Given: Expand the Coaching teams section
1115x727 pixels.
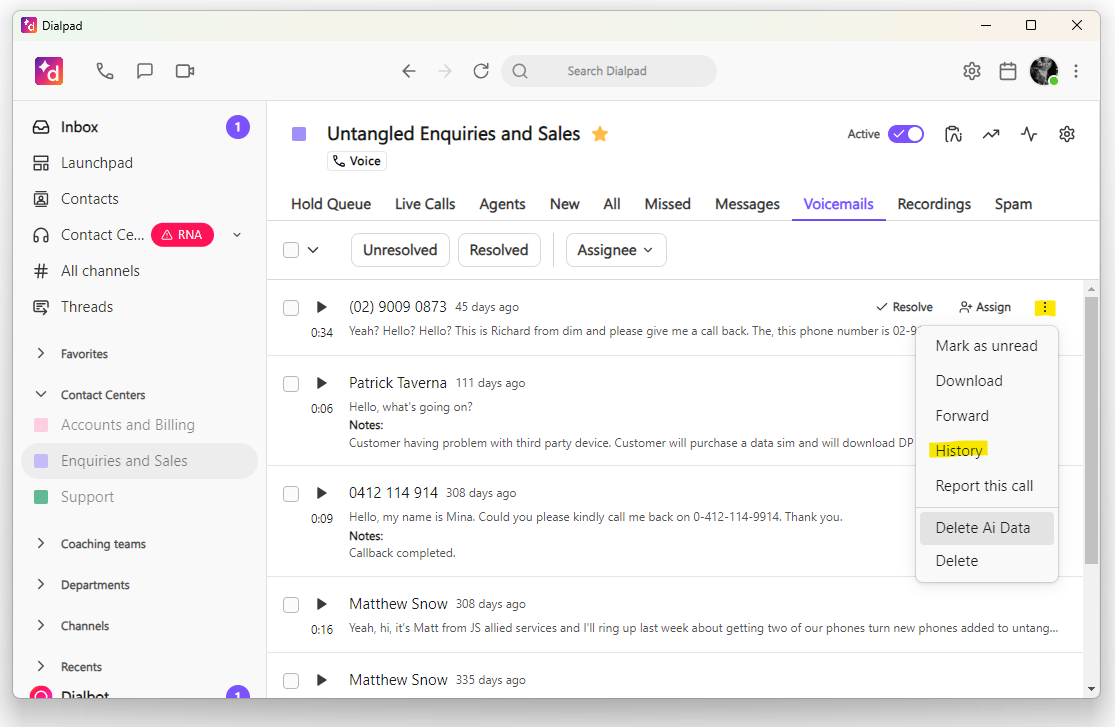Looking at the screenshot, I should pyautogui.click(x=41, y=543).
